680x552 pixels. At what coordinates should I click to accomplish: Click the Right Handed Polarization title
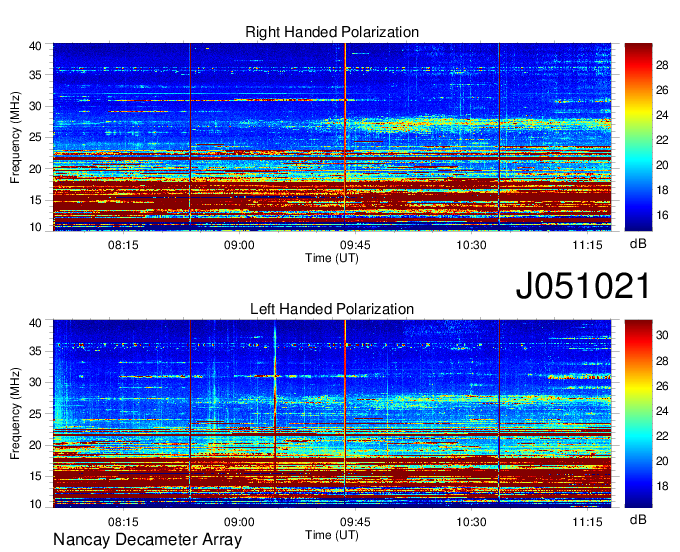click(x=332, y=32)
